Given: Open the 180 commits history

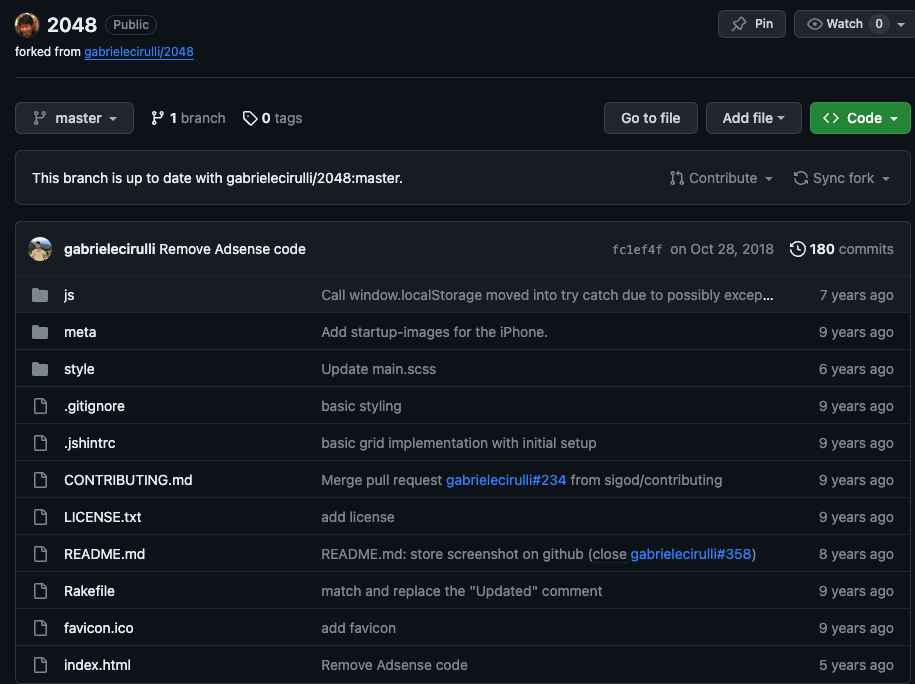Looking at the screenshot, I should click(x=841, y=249).
